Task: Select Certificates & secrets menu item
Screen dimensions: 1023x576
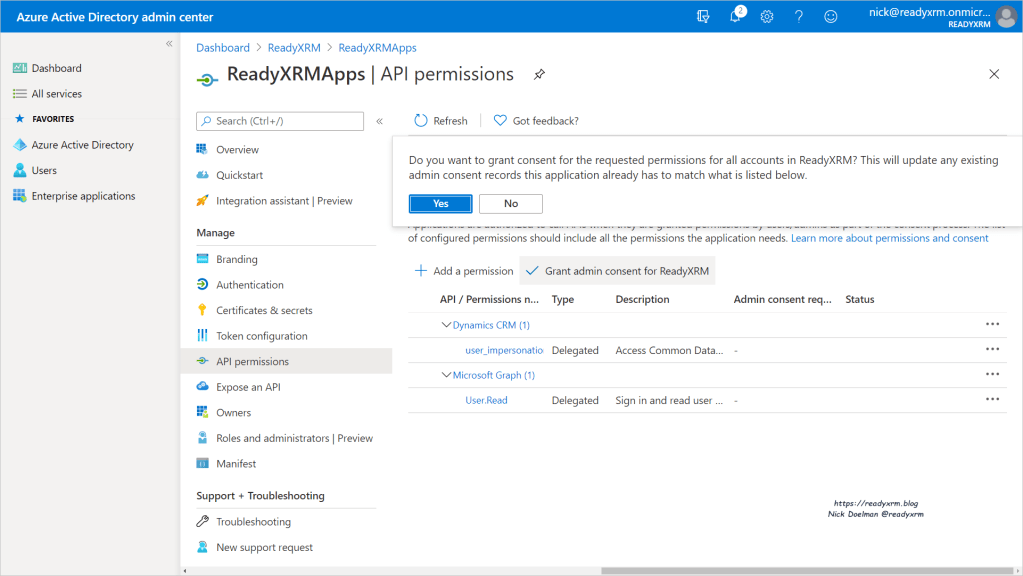Action: point(264,311)
